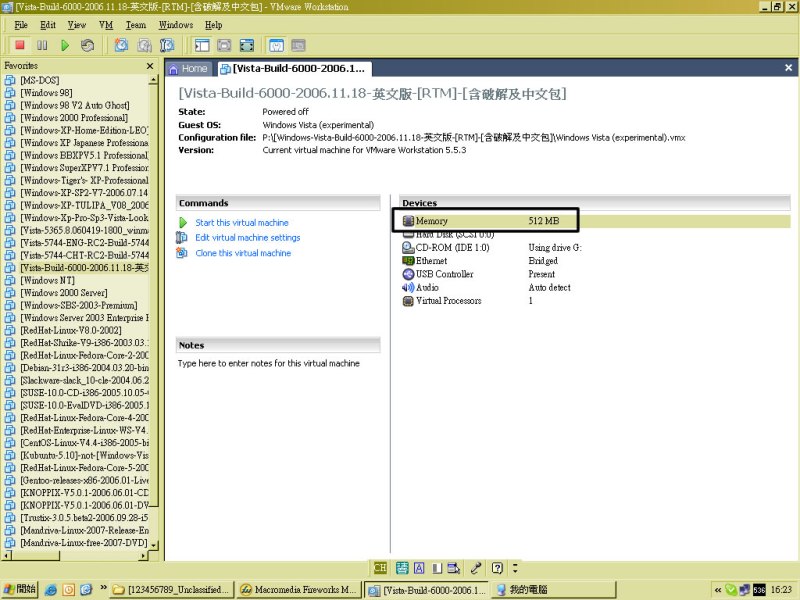Select [Mandriva-Linux-free-2007-DVD] favorite

[84, 543]
